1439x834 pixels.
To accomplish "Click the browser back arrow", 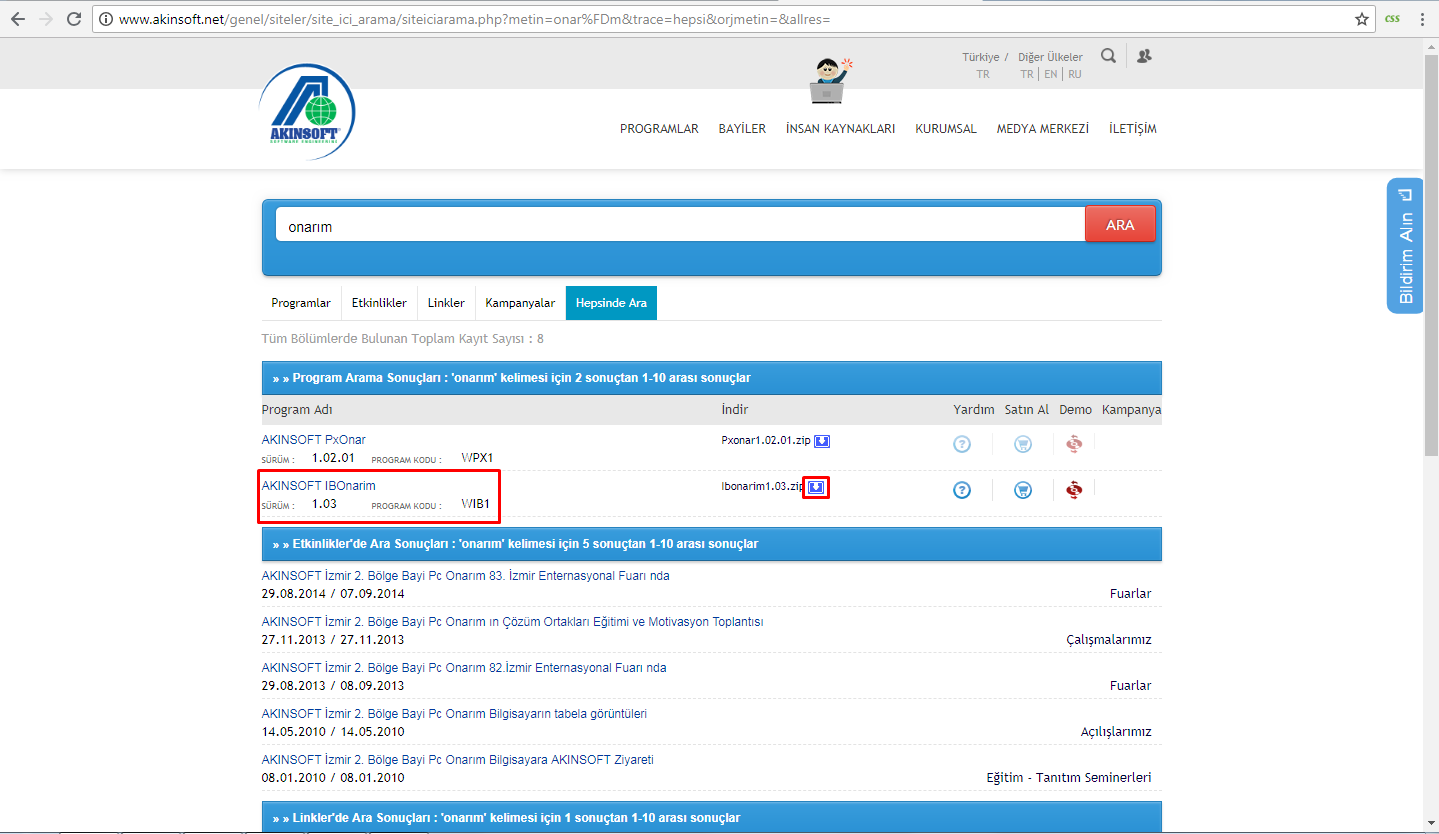I will [17, 19].
